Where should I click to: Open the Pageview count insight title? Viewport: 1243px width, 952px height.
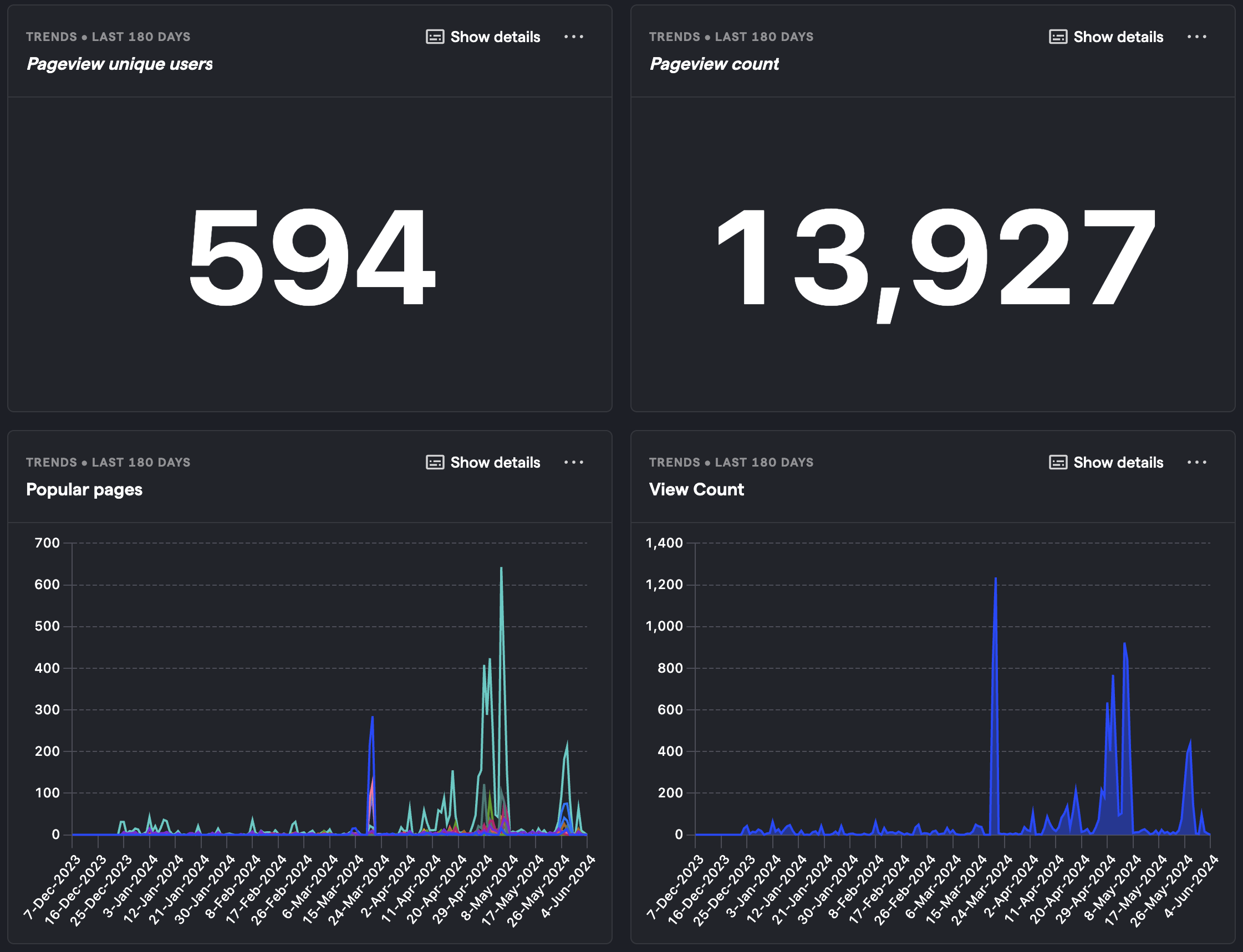(714, 64)
